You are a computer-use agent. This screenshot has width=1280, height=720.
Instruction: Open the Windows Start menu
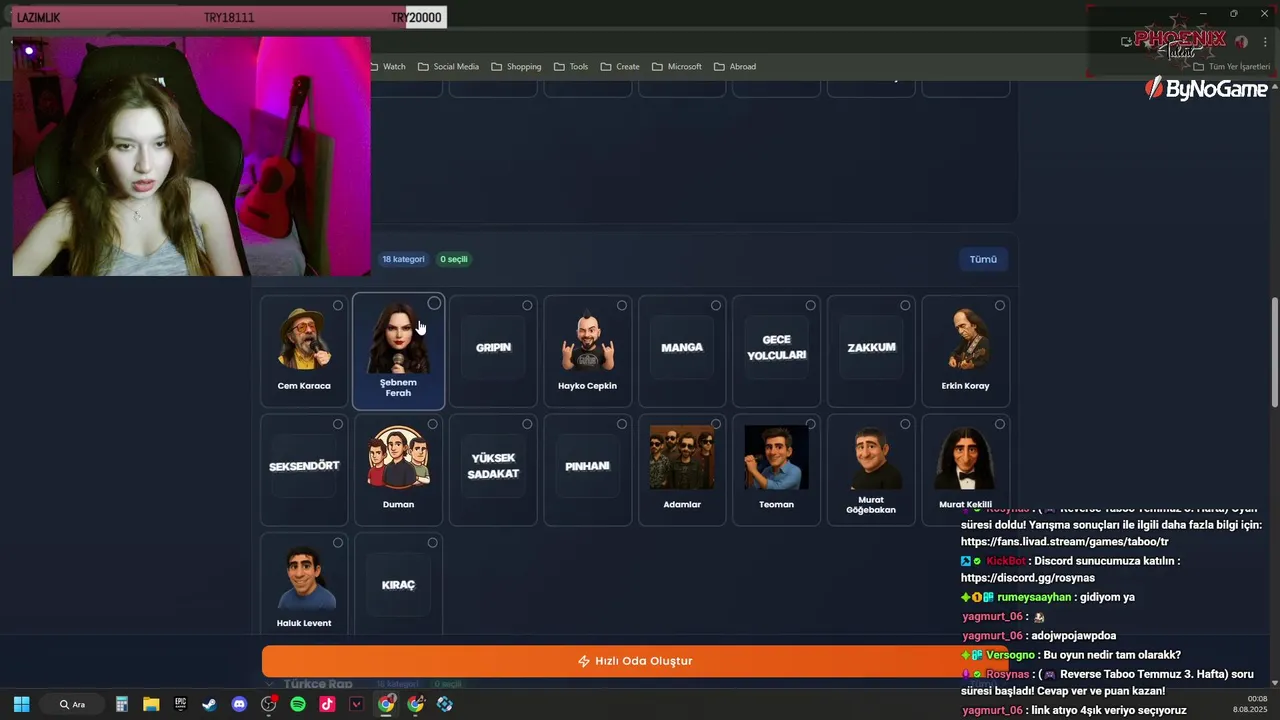(21, 704)
